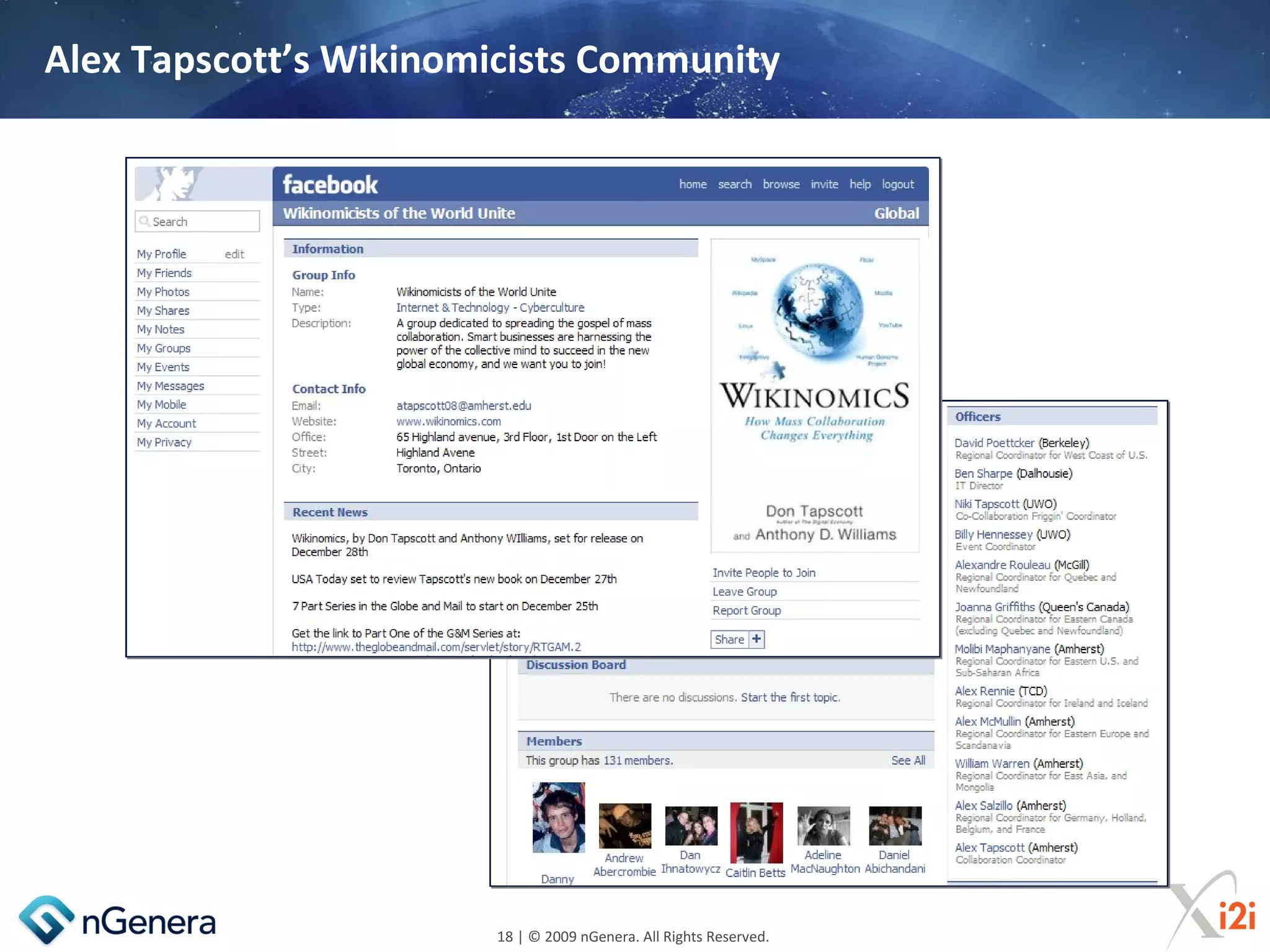Open My Photos in the sidebar
Screen dimensions: 1270x952
click(163, 292)
